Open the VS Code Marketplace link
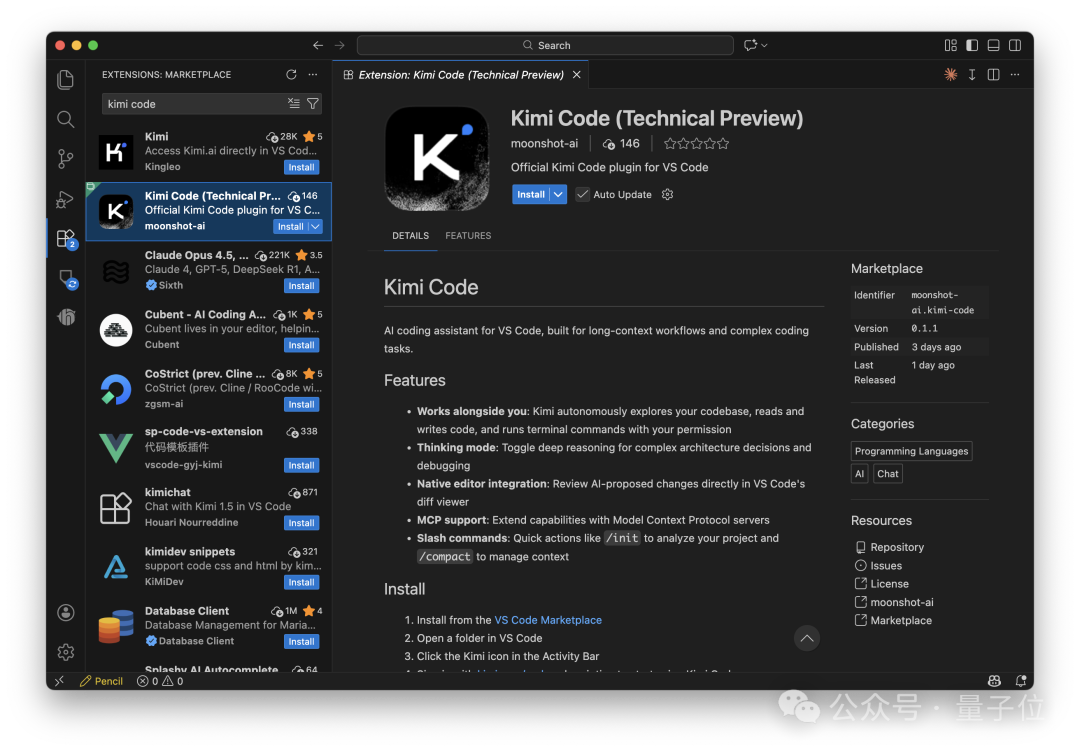Image resolution: width=1080 pixels, height=751 pixels. pos(548,620)
